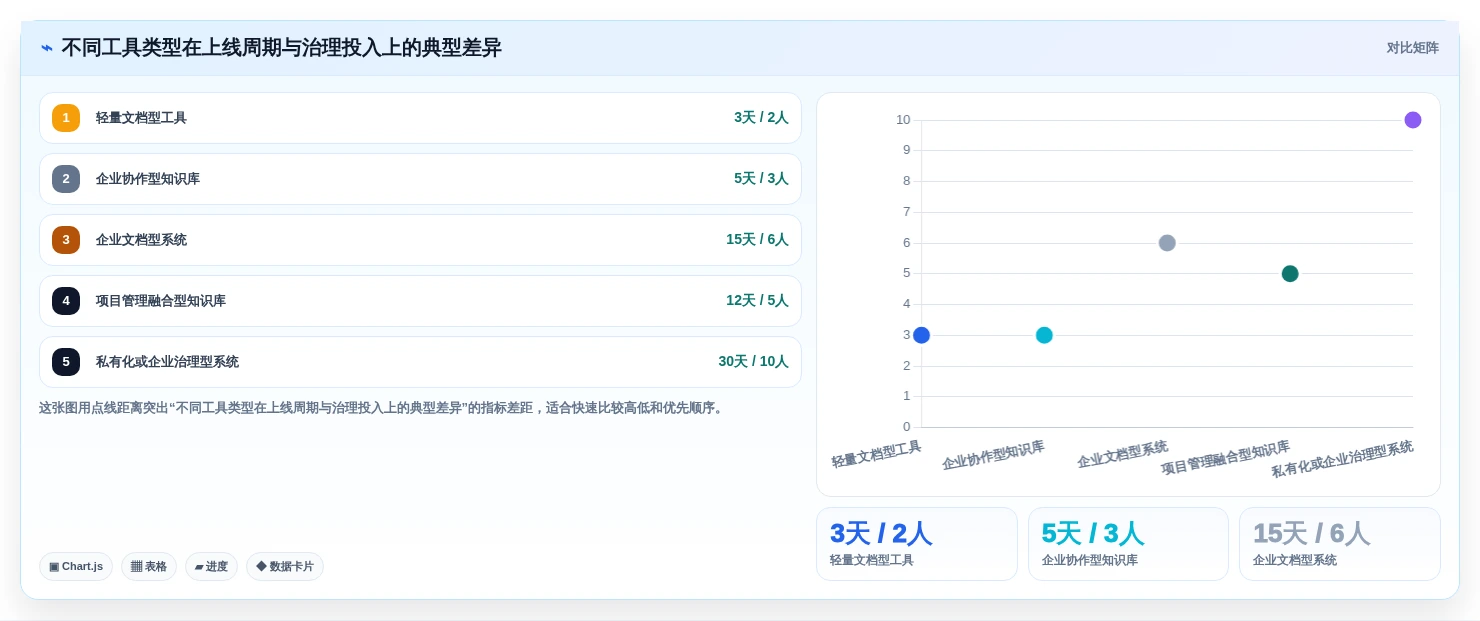Click the 轻量文档型工具 list row label
1480x621 pixels.
pos(141,118)
